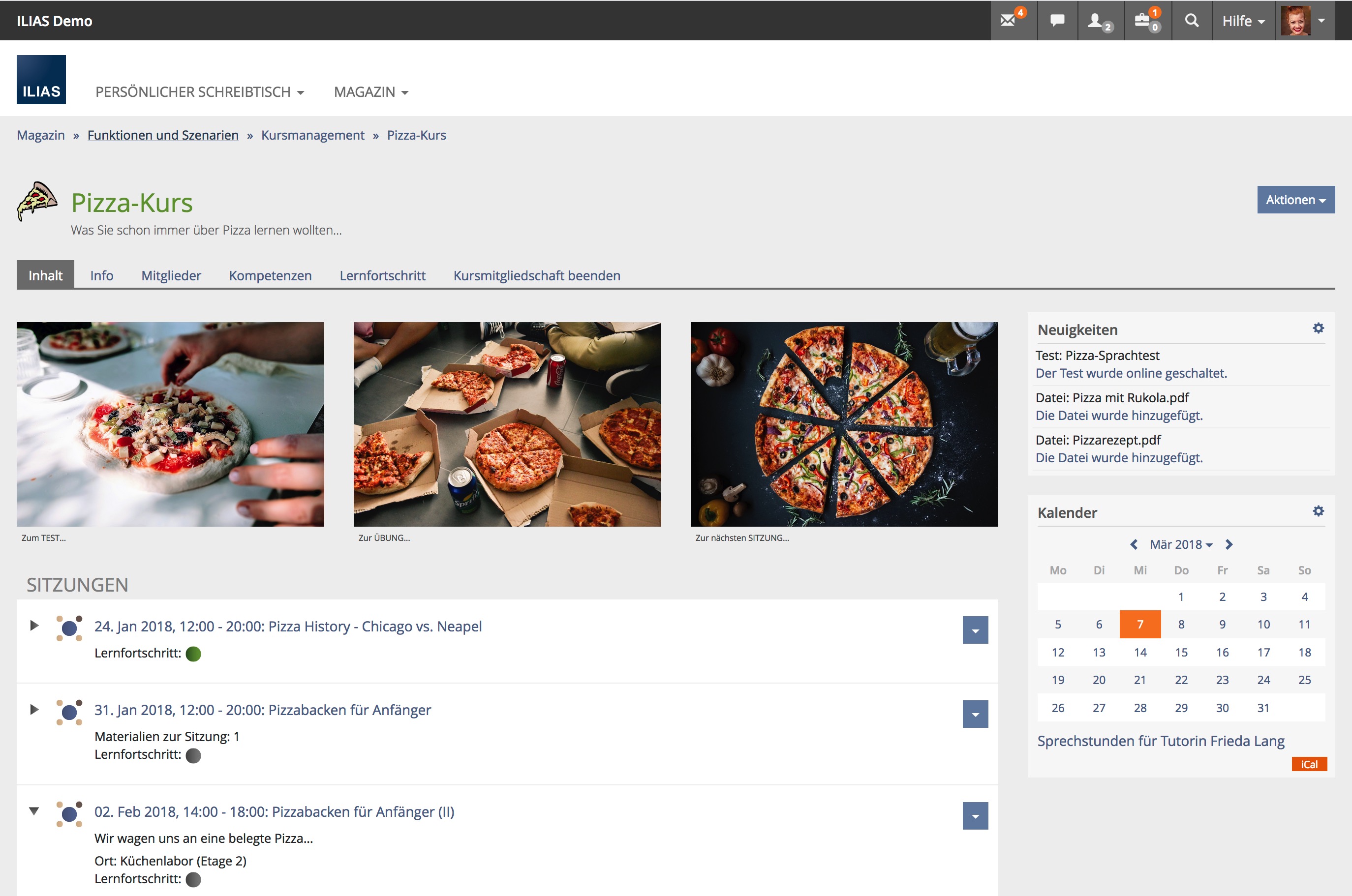Open actions dropdown for 31. Jan session
Image resolution: width=1352 pixels, height=896 pixels.
click(x=975, y=714)
